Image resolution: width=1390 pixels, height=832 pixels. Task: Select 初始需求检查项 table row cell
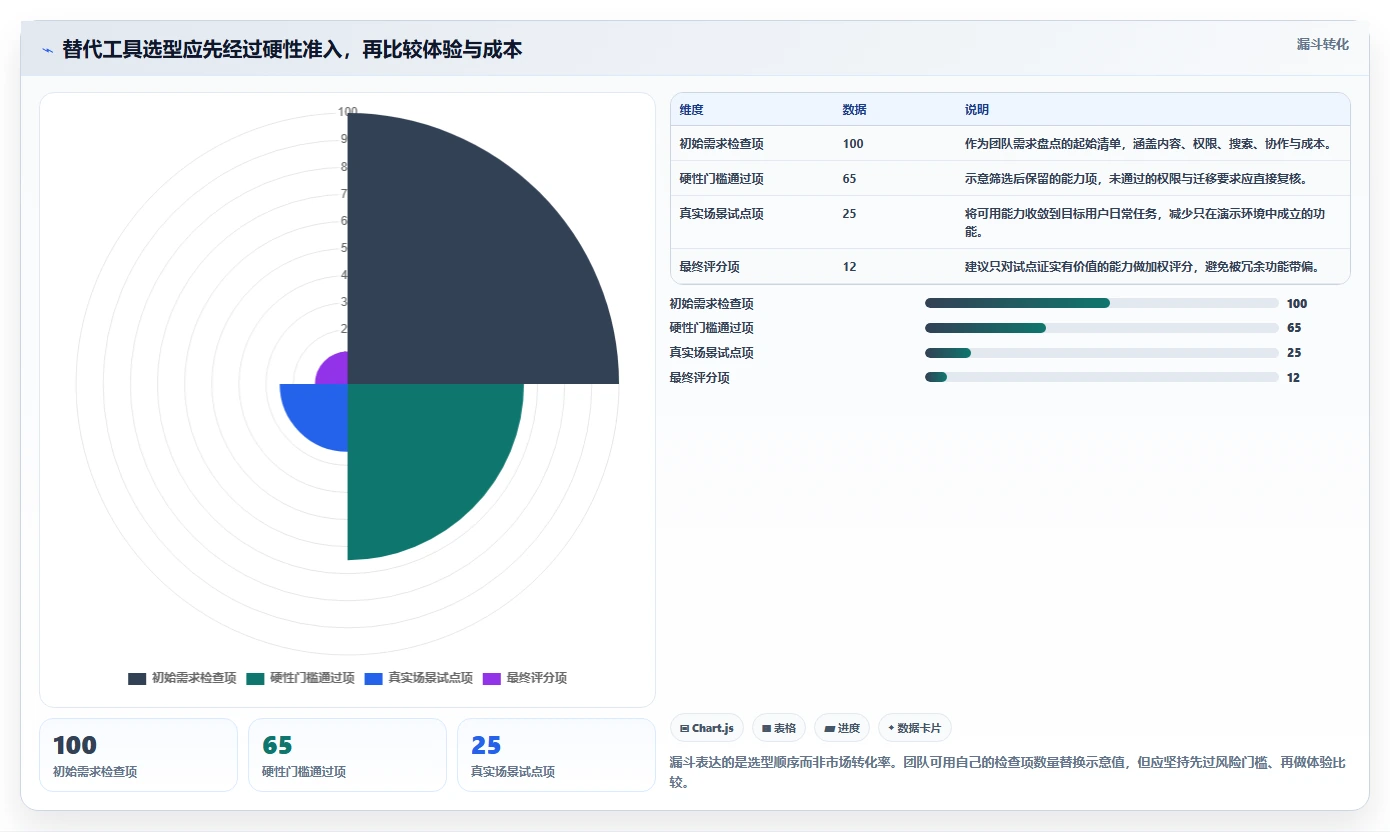click(x=722, y=144)
